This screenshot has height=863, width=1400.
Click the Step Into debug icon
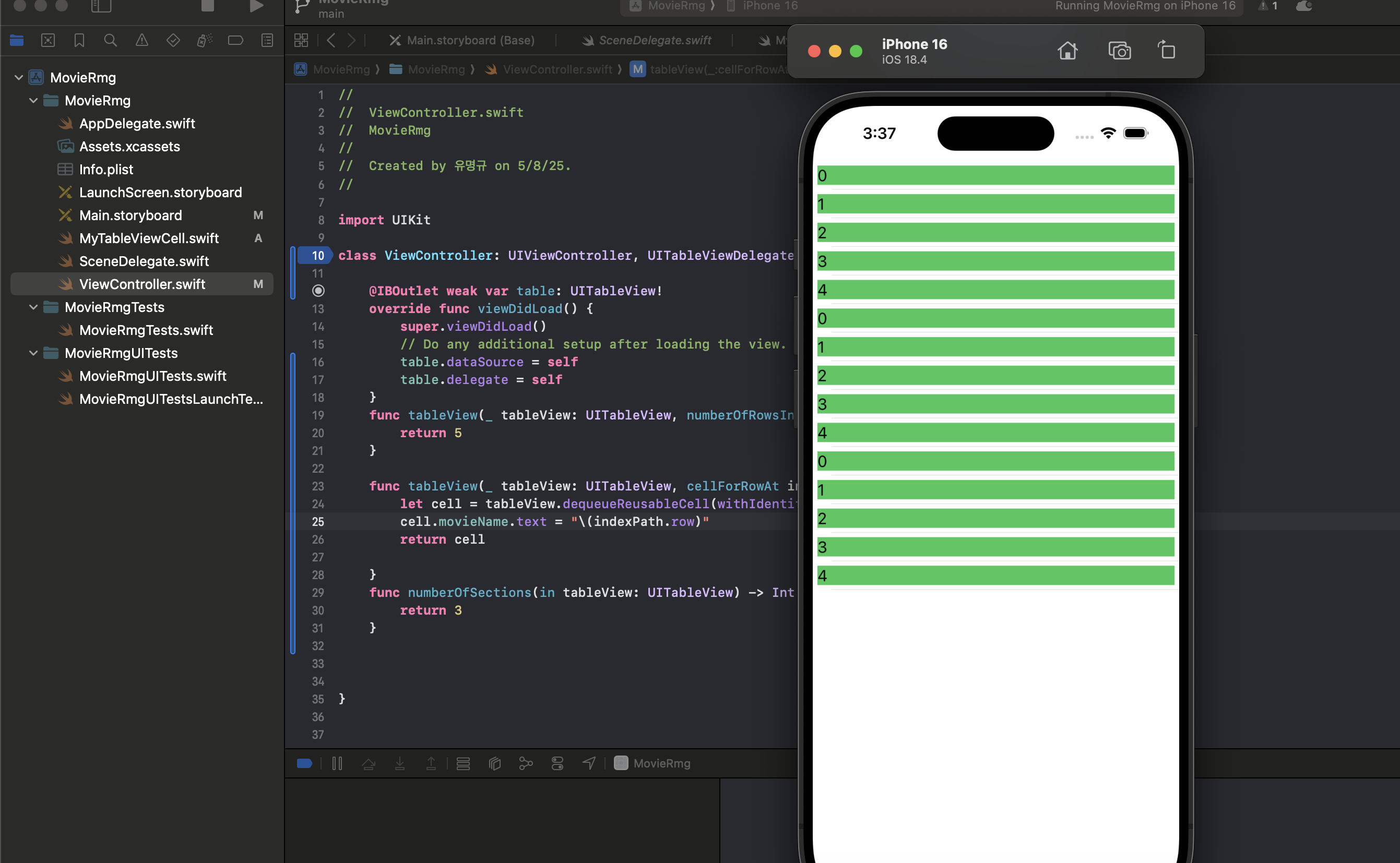click(x=400, y=763)
